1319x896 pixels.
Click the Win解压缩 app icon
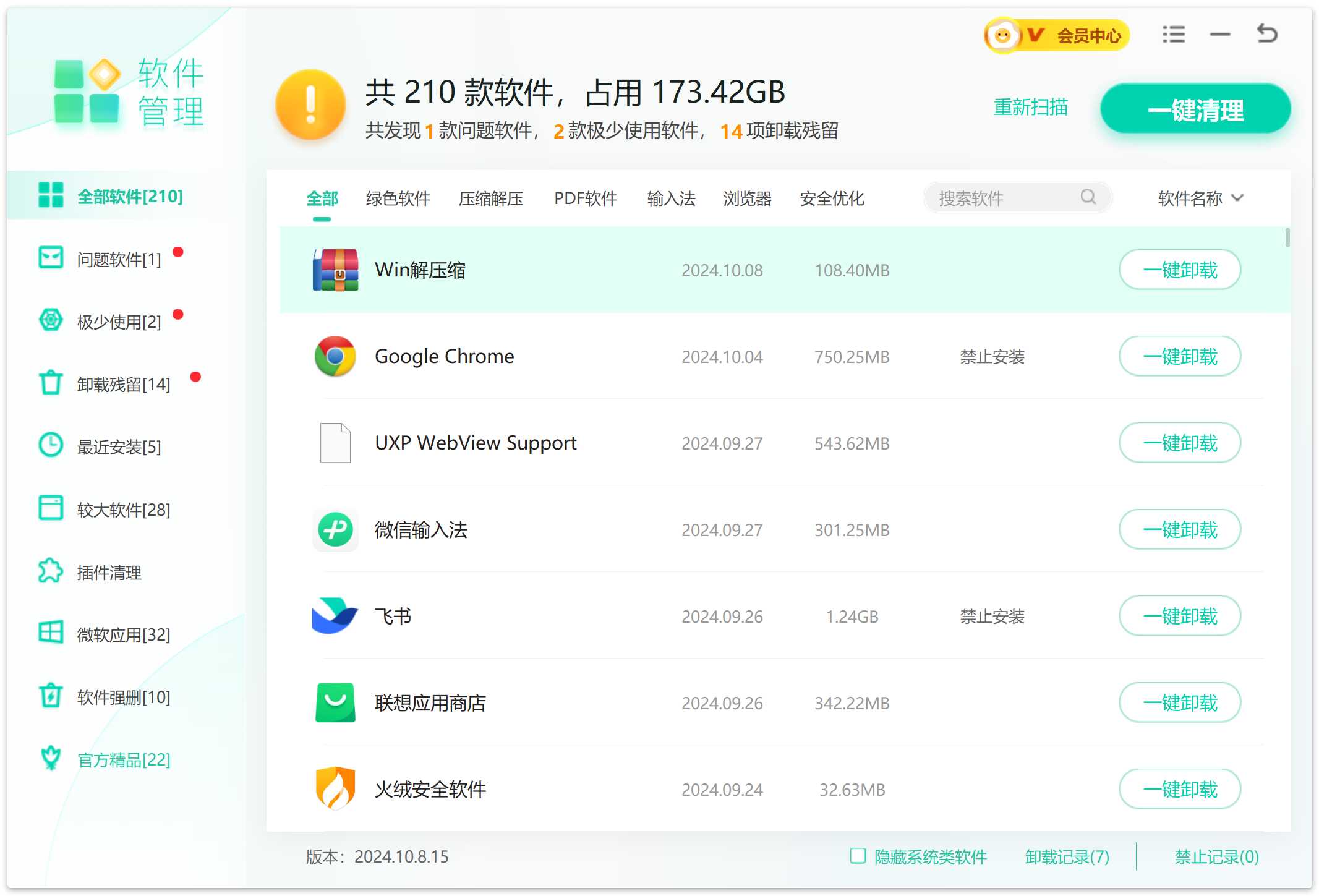(335, 270)
